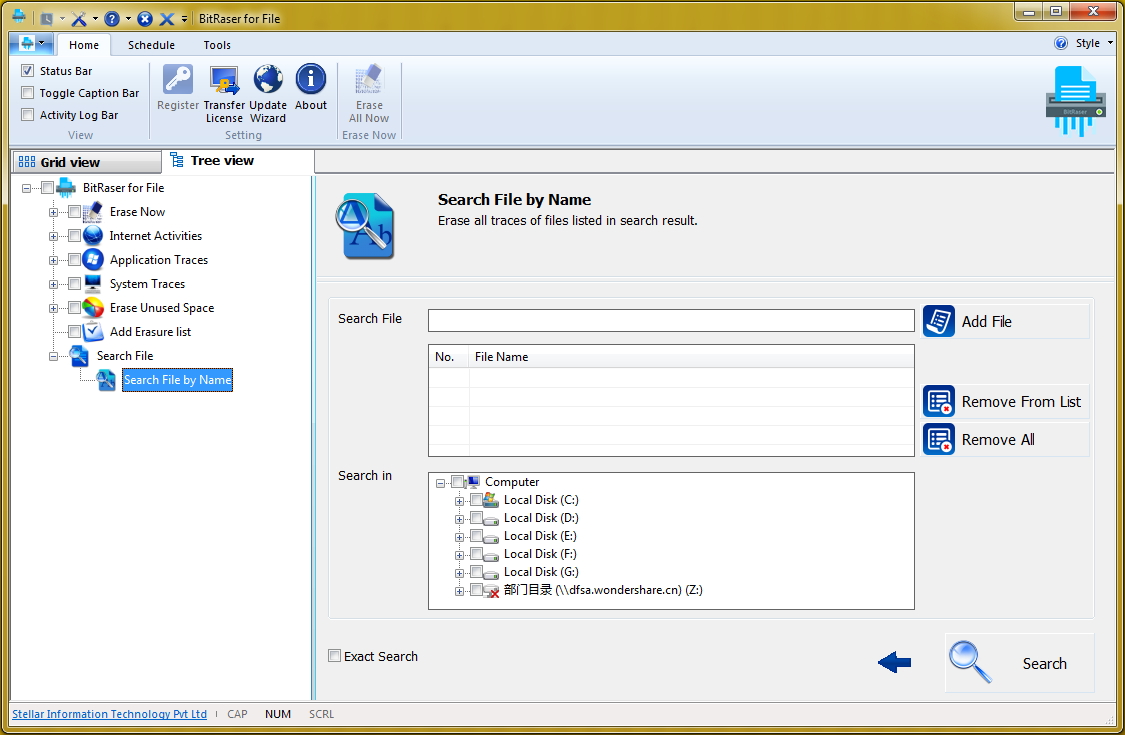This screenshot has width=1125, height=735.
Task: Click the About info icon
Action: 311,82
